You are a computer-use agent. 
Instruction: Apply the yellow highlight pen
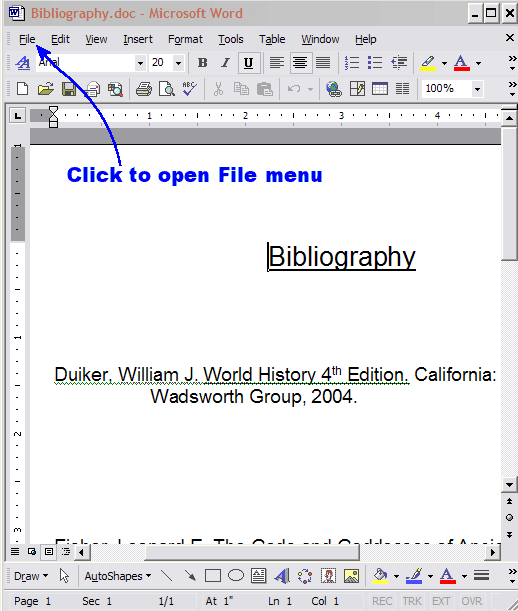[x=428, y=63]
